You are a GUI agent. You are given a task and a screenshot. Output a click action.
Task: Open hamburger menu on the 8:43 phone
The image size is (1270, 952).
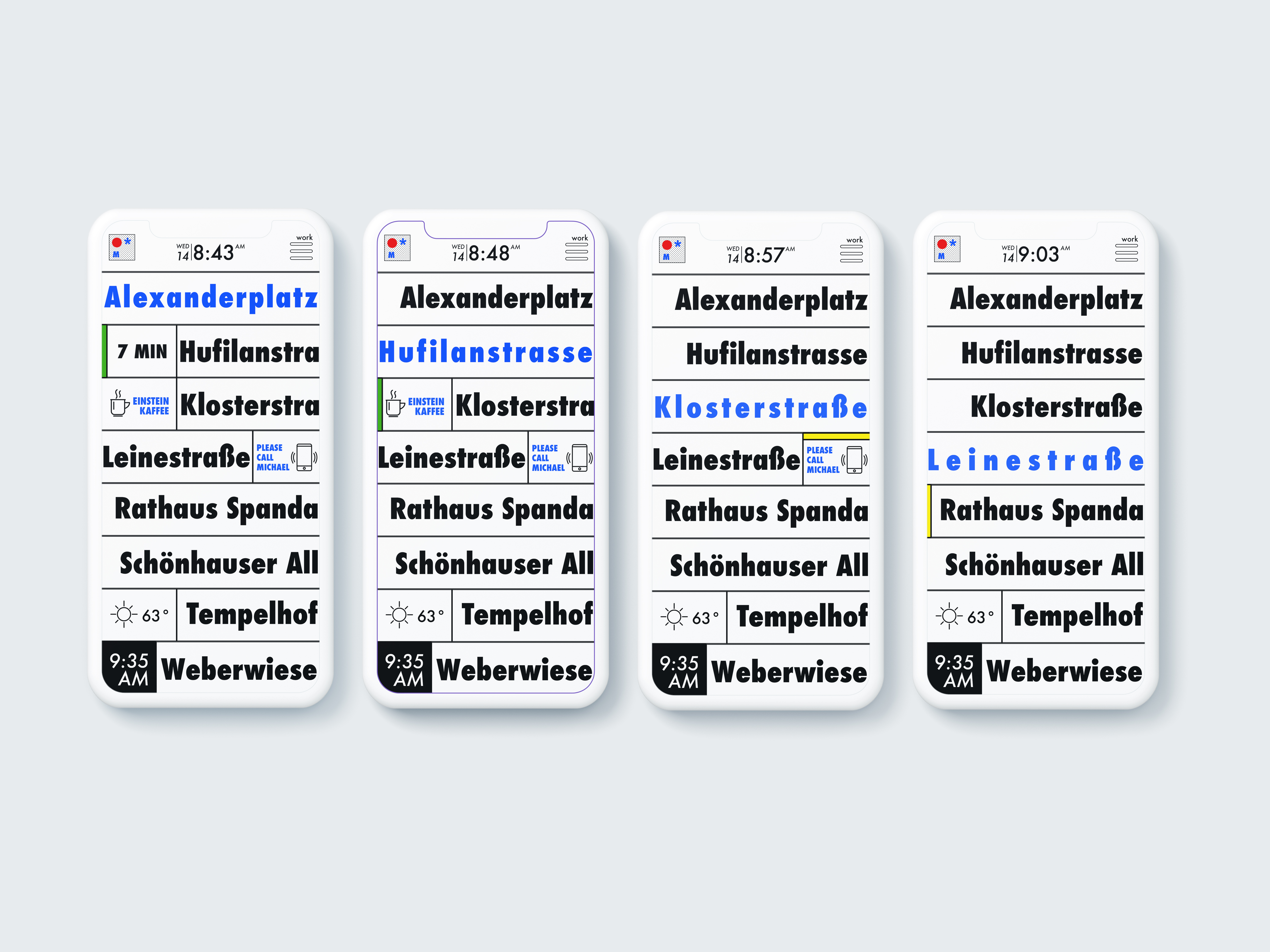pyautogui.click(x=301, y=251)
